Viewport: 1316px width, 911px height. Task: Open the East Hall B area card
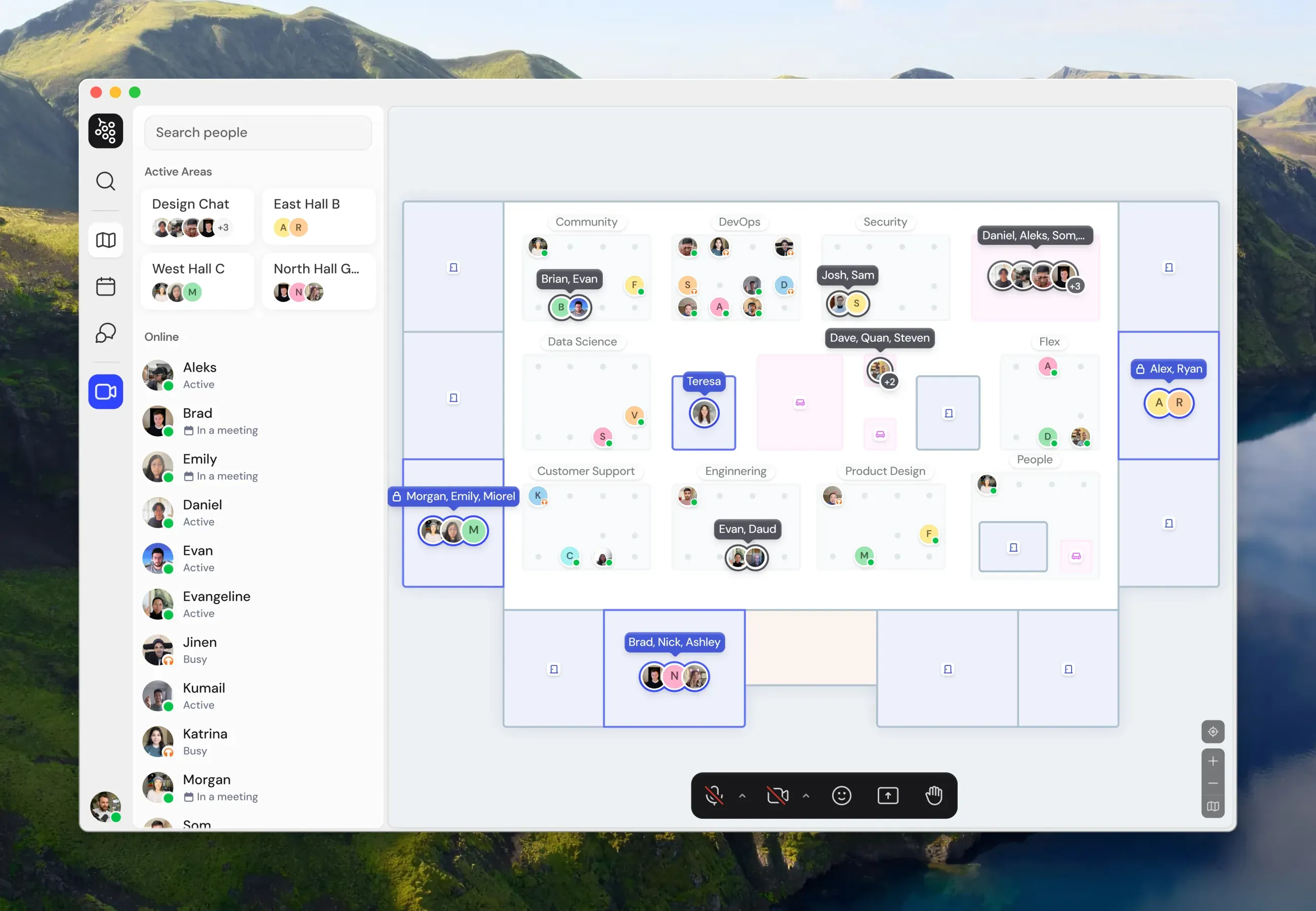pos(319,217)
